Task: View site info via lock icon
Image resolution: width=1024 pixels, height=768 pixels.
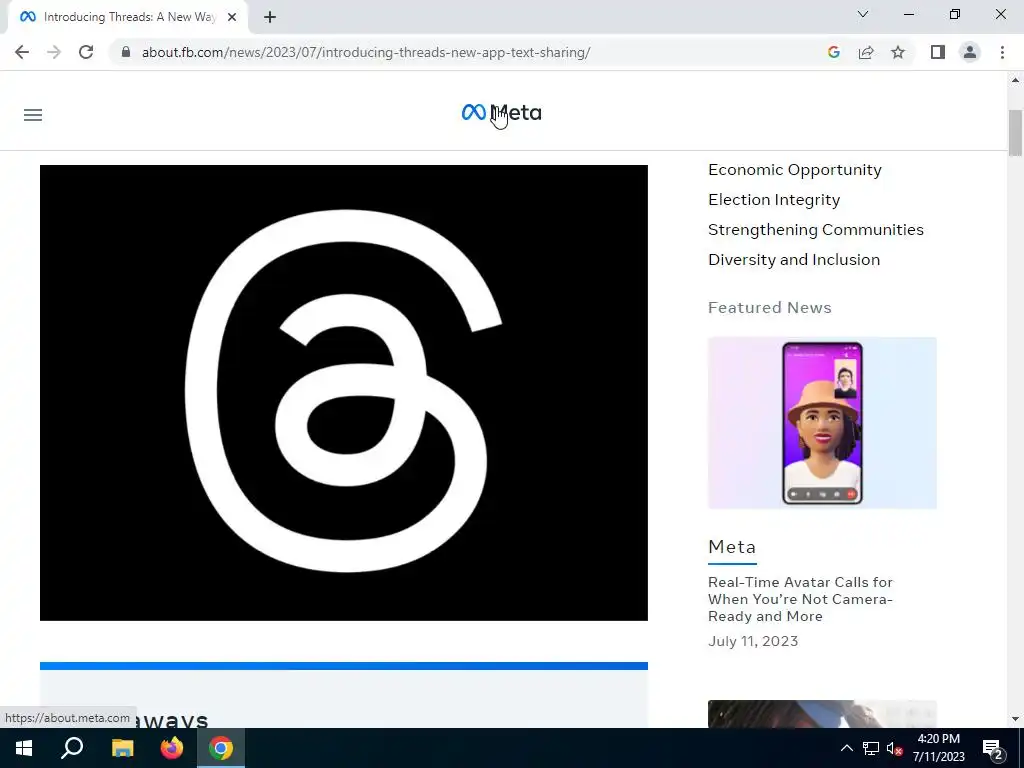Action: coord(126,52)
